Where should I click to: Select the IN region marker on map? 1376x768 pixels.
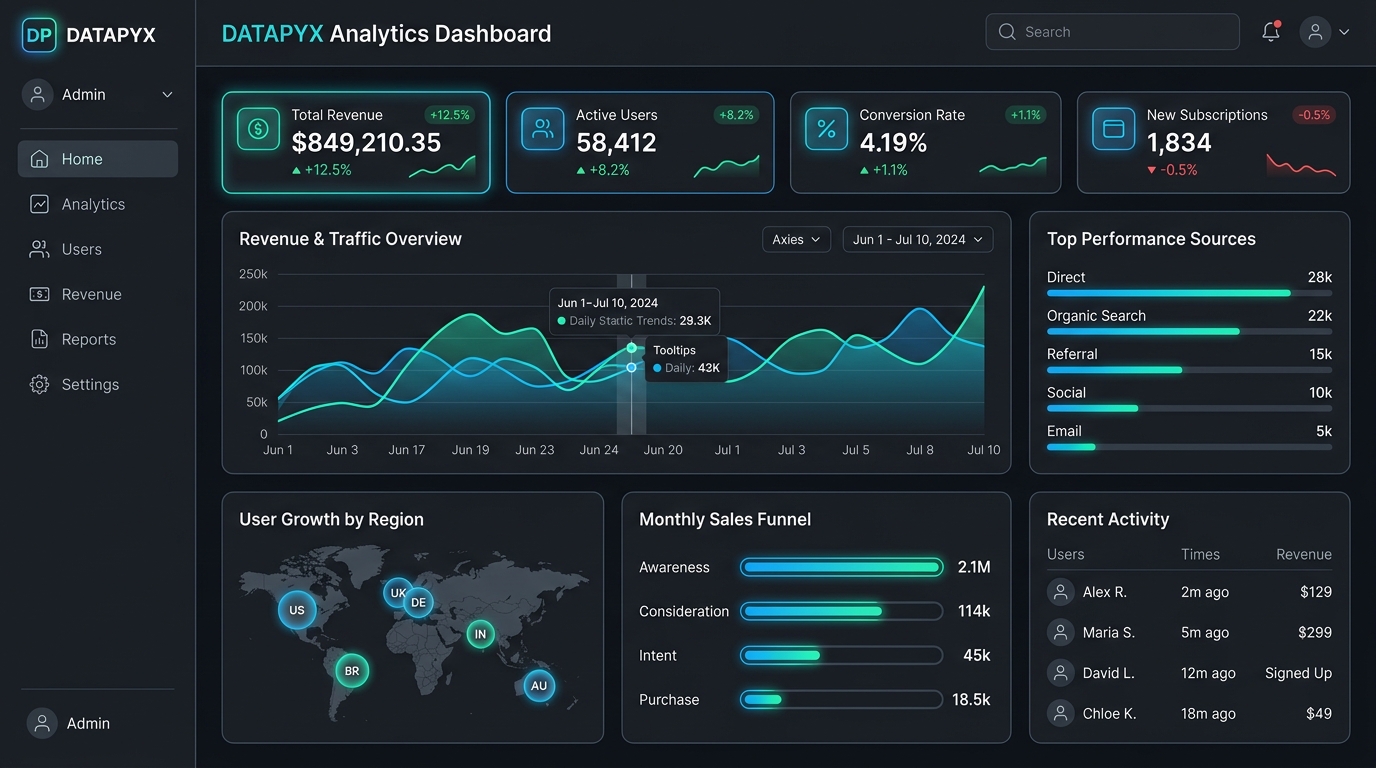(480, 634)
